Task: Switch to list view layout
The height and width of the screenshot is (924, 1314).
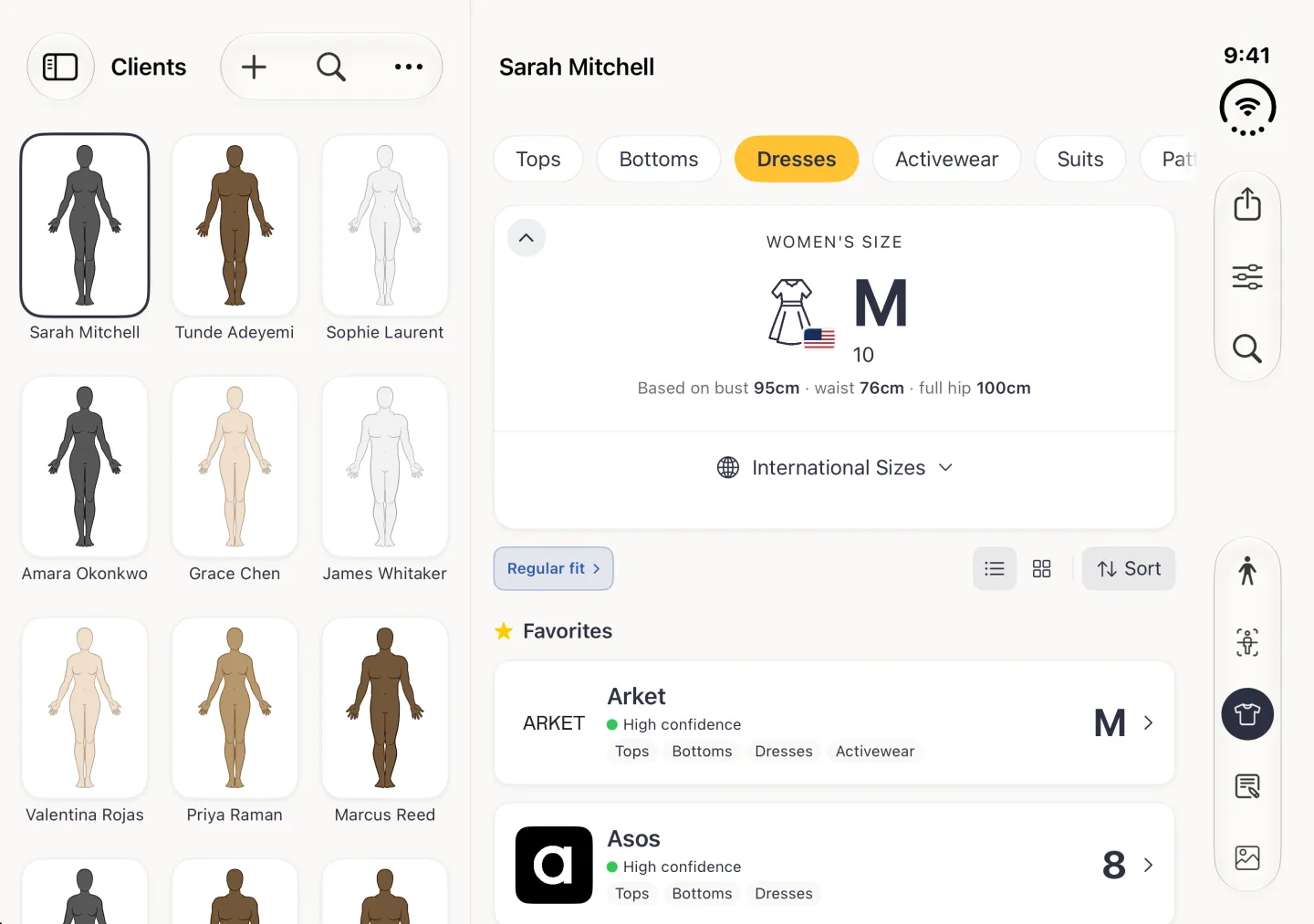Action: pyautogui.click(x=995, y=569)
